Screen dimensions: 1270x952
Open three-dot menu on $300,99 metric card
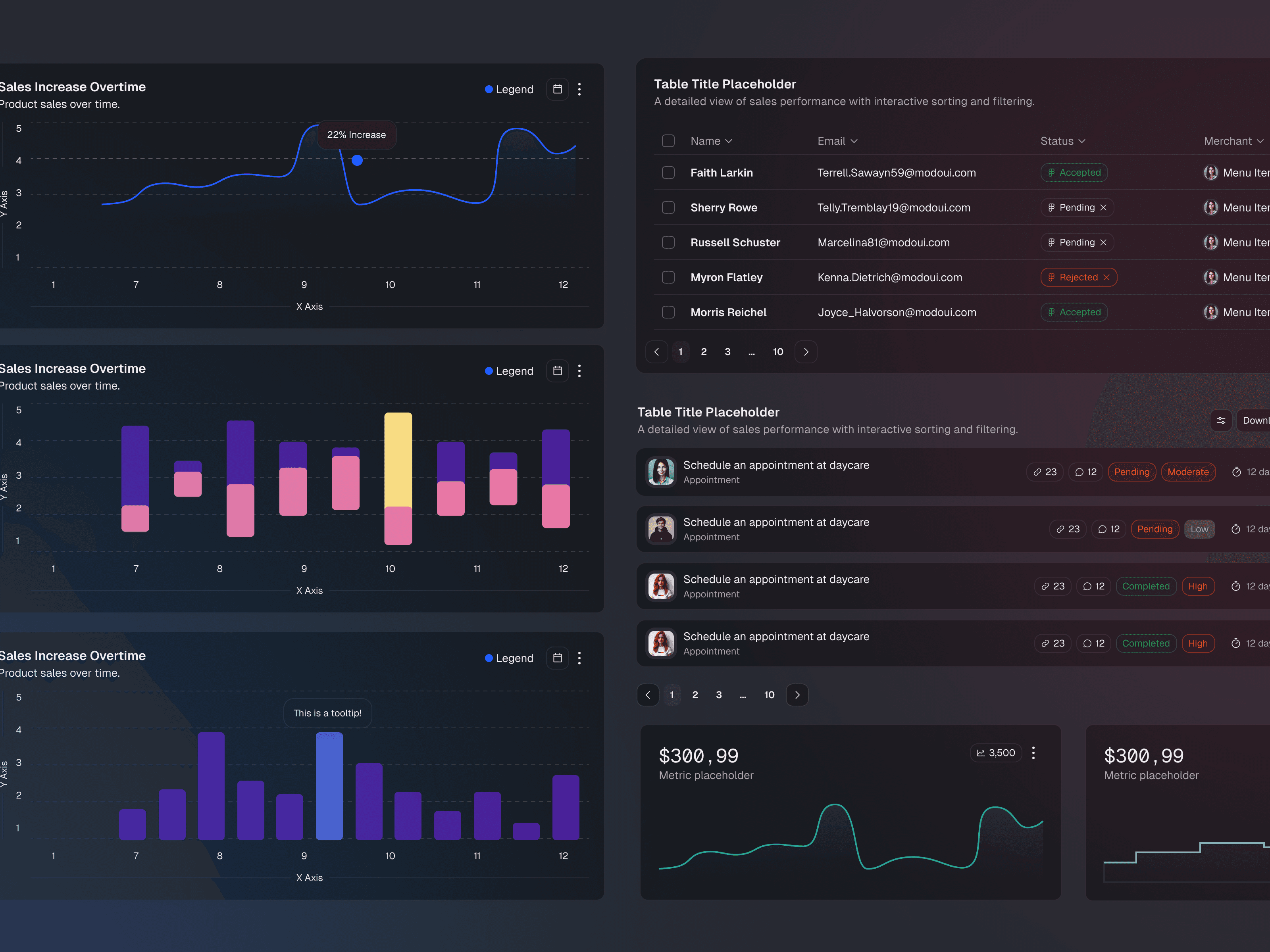click(1033, 753)
